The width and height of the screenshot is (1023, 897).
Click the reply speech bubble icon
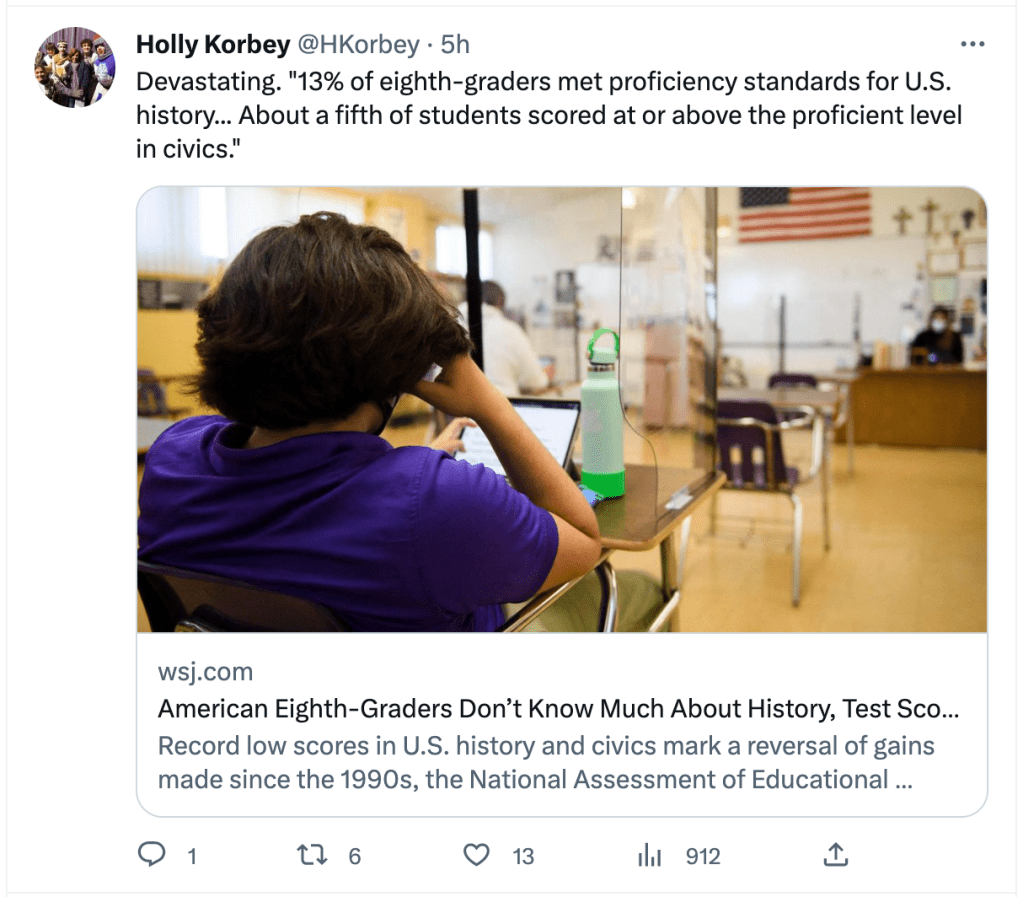[x=151, y=855]
